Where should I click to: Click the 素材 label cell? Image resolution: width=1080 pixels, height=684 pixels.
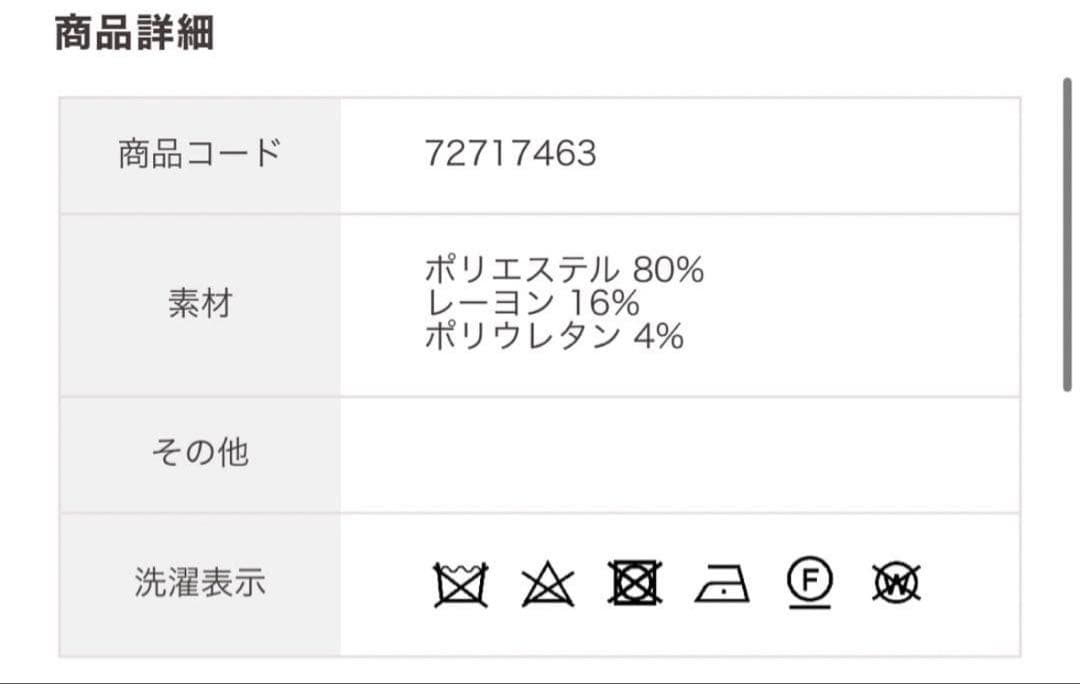pyautogui.click(x=200, y=304)
